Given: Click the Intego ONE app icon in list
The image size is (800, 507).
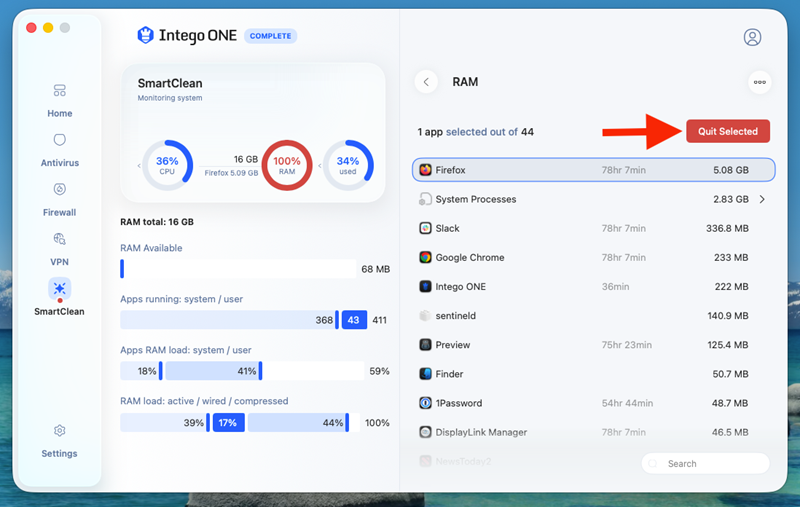Looking at the screenshot, I should pyautogui.click(x=426, y=286).
